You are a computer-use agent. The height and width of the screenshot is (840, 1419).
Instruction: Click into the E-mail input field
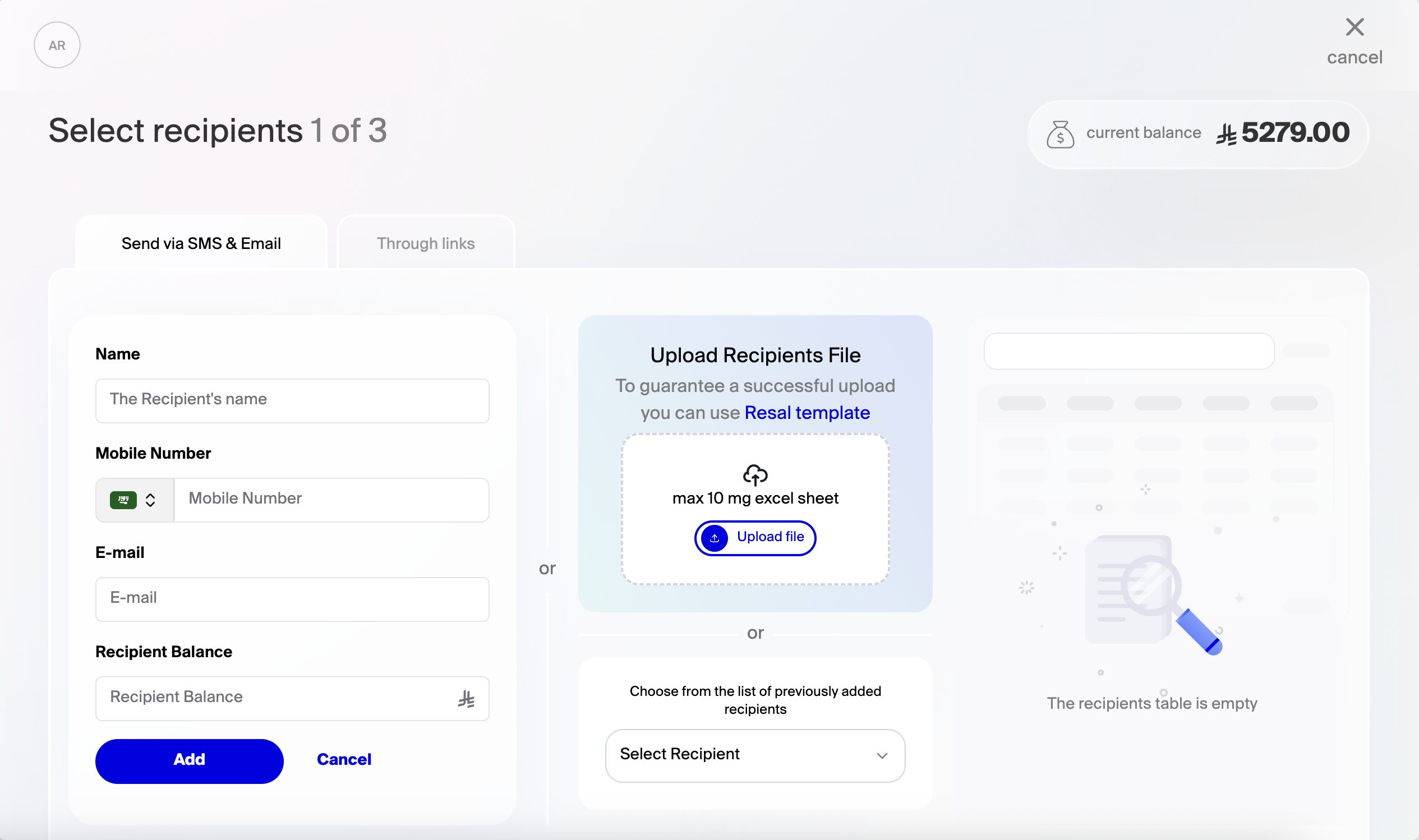(x=292, y=599)
